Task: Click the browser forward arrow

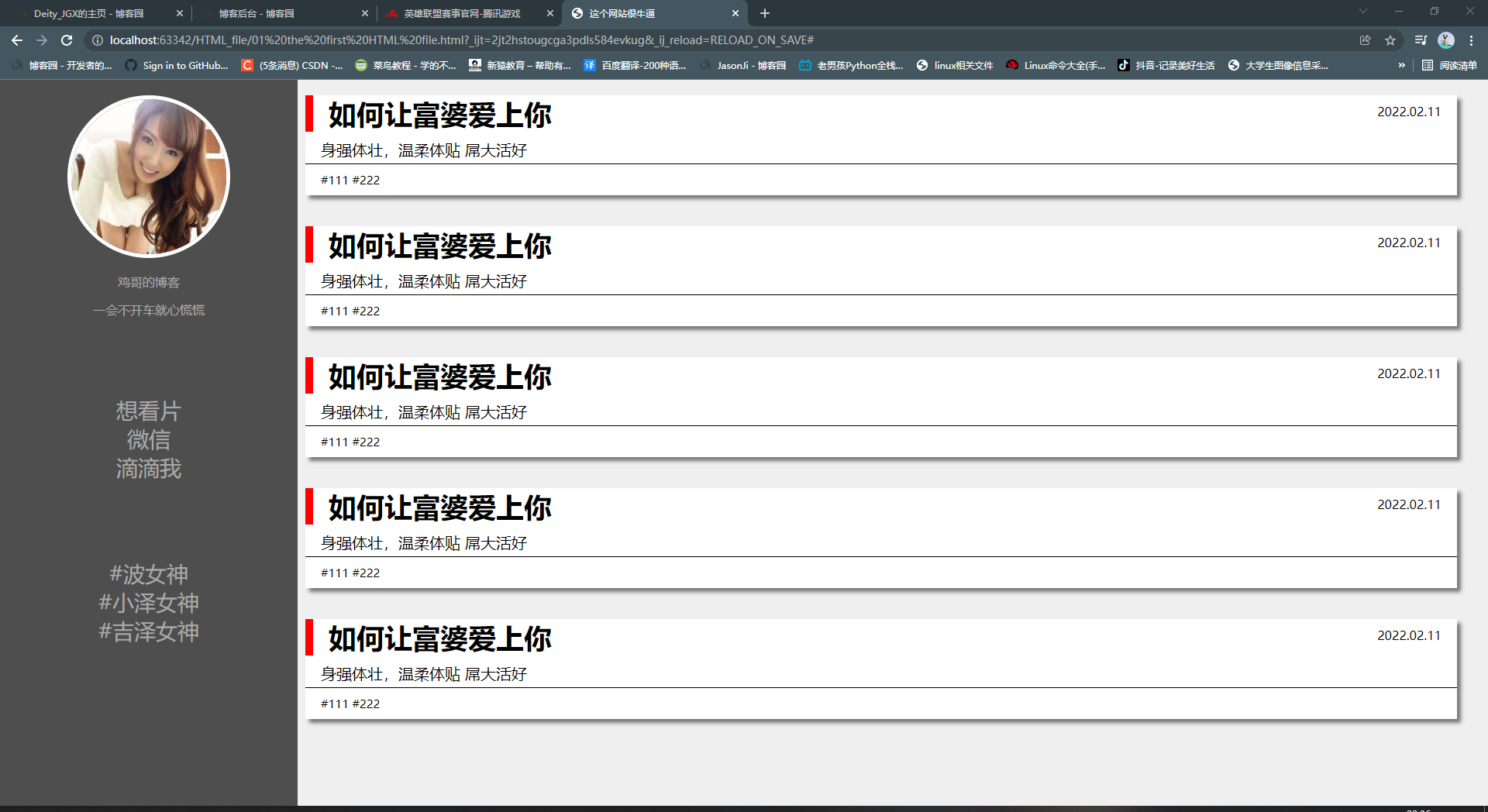Action: pyautogui.click(x=42, y=40)
